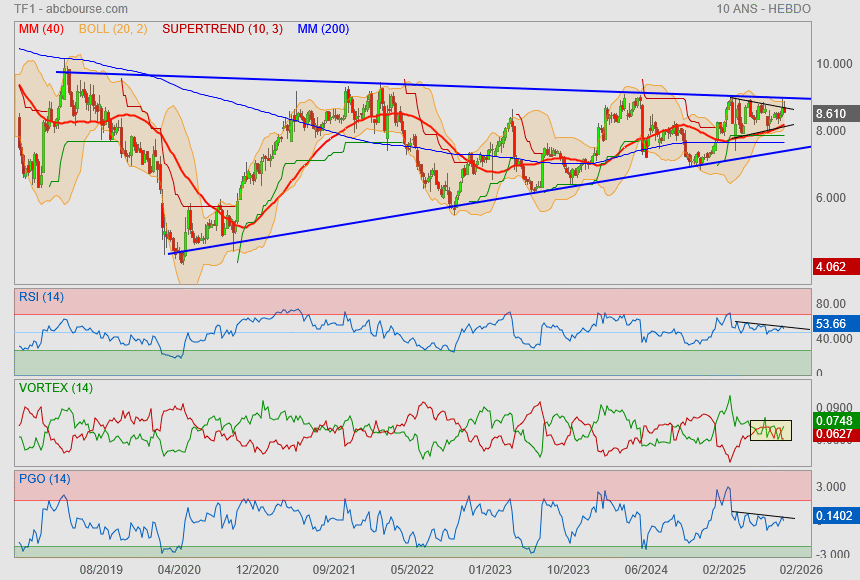This screenshot has height=580, width=860.
Task: Select the RSI (14) panel title
Action: pyautogui.click(x=41, y=296)
